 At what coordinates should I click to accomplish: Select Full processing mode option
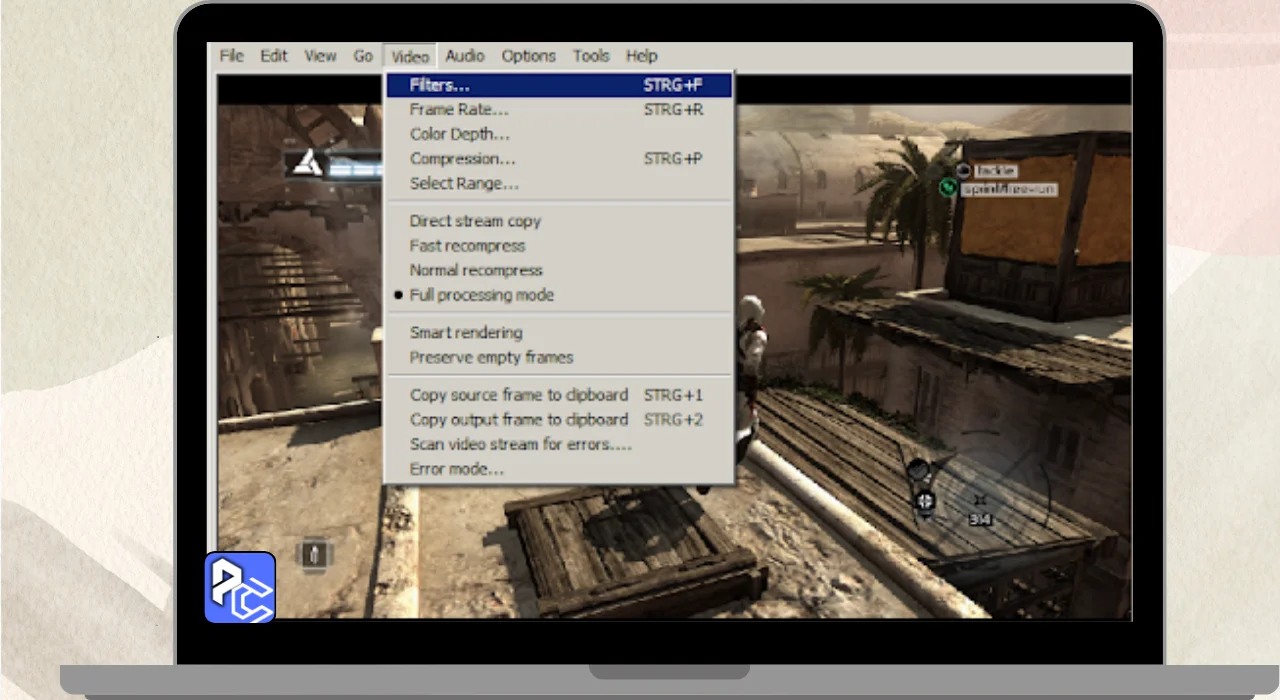coord(481,295)
